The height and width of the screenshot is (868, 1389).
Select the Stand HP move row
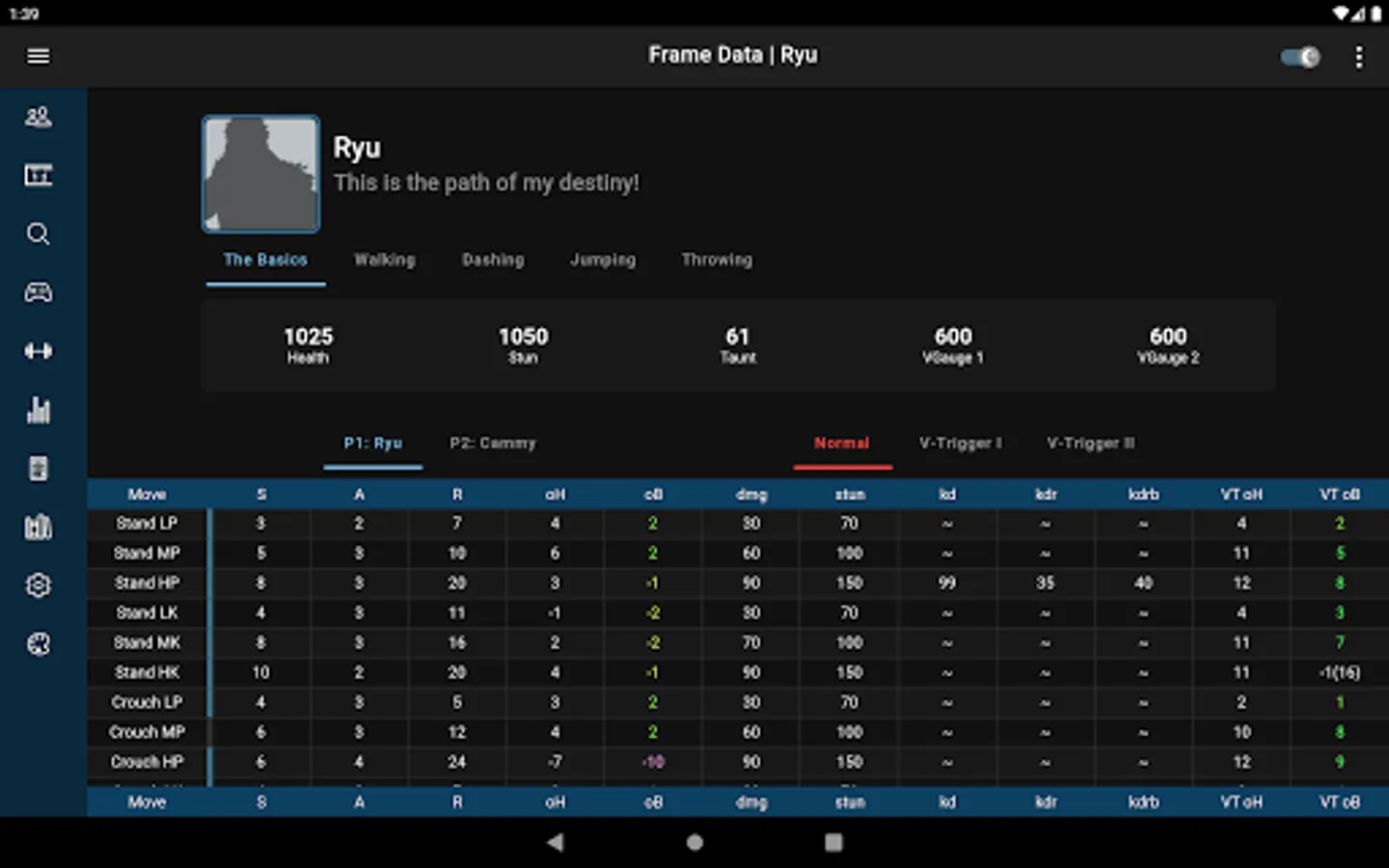tap(738, 583)
